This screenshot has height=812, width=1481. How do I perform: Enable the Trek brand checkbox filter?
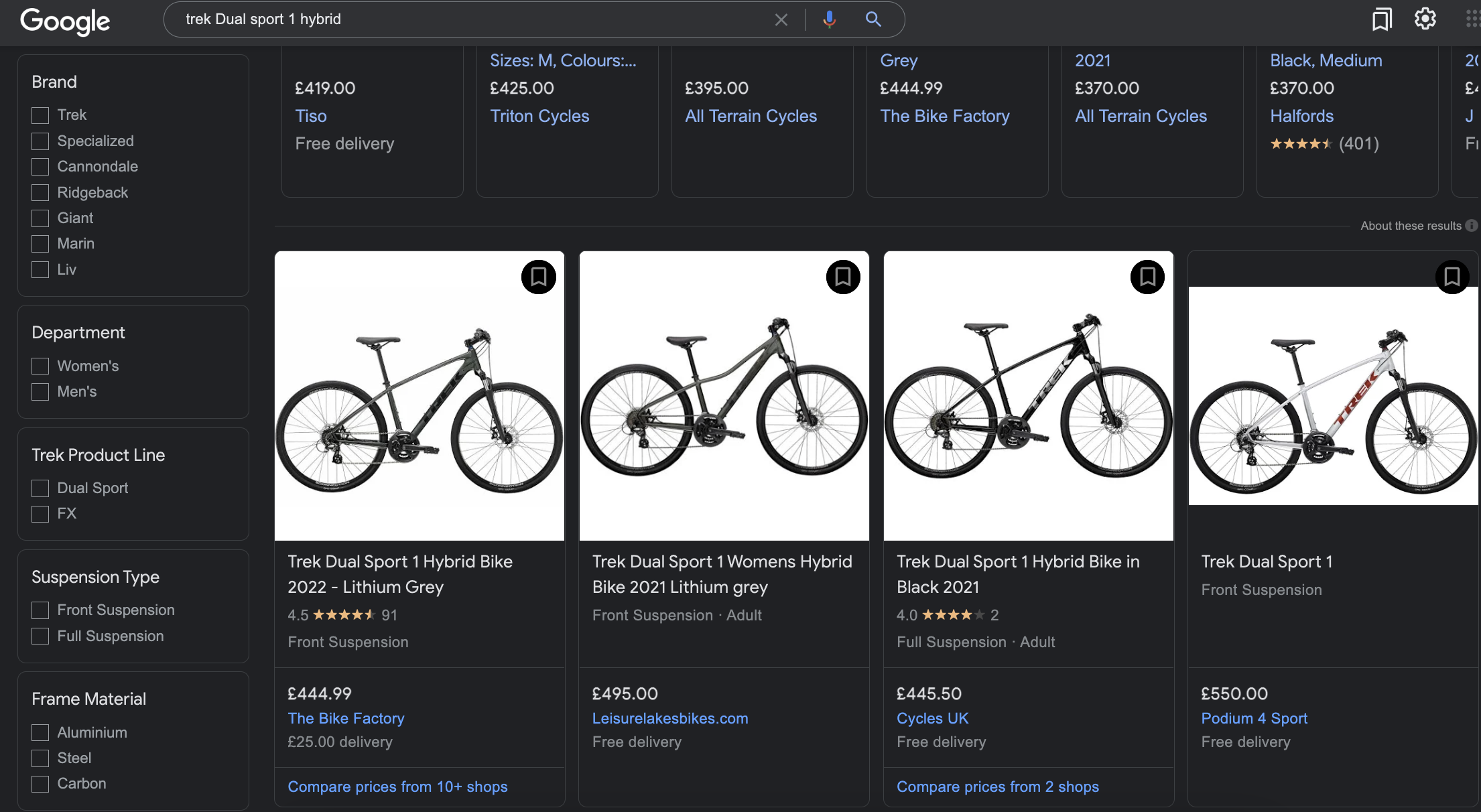tap(39, 113)
